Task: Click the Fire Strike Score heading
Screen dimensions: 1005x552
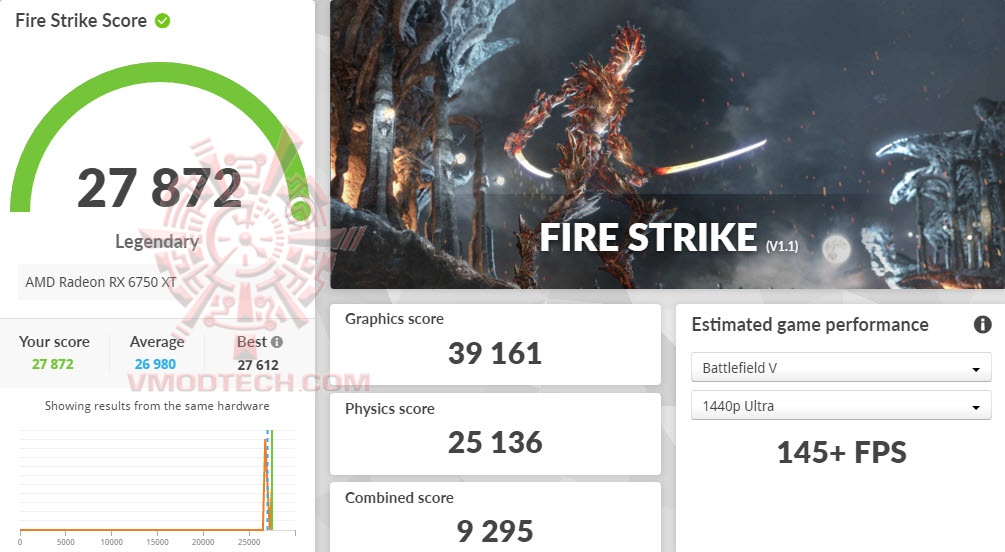Action: pyautogui.click(x=81, y=21)
